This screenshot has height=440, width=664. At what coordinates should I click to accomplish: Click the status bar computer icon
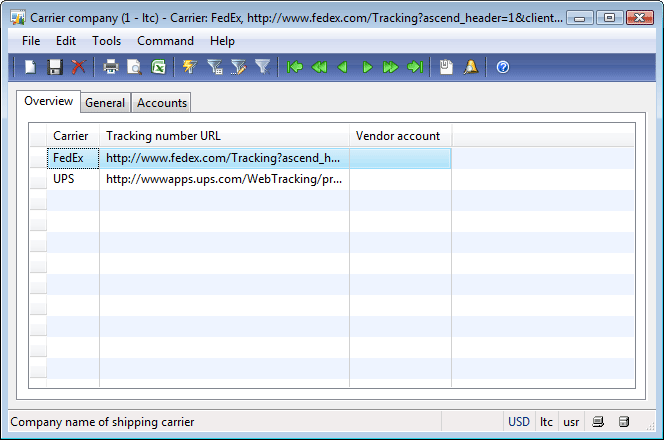[x=598, y=422]
